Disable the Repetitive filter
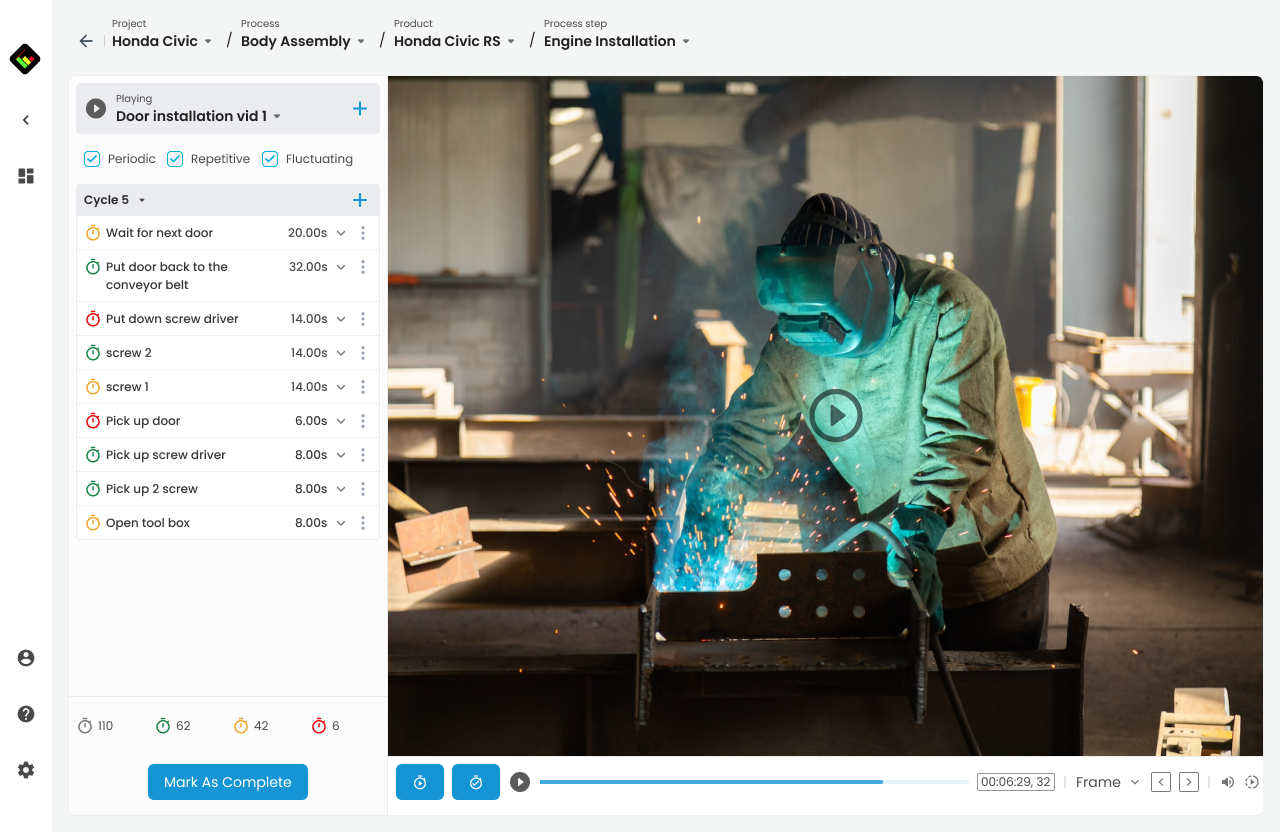The image size is (1280, 832). 174,158
